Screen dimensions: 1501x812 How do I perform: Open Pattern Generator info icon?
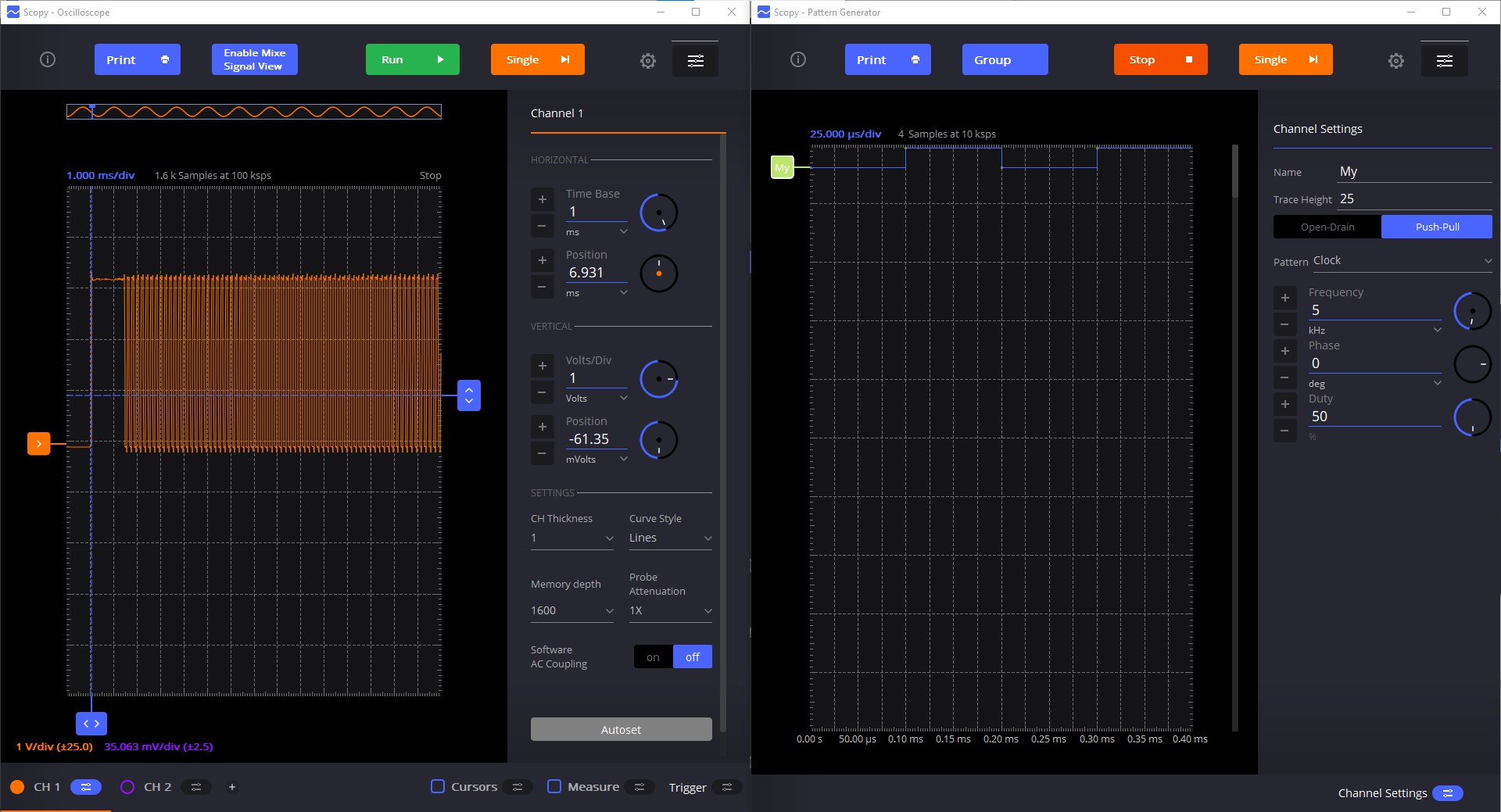pos(798,59)
